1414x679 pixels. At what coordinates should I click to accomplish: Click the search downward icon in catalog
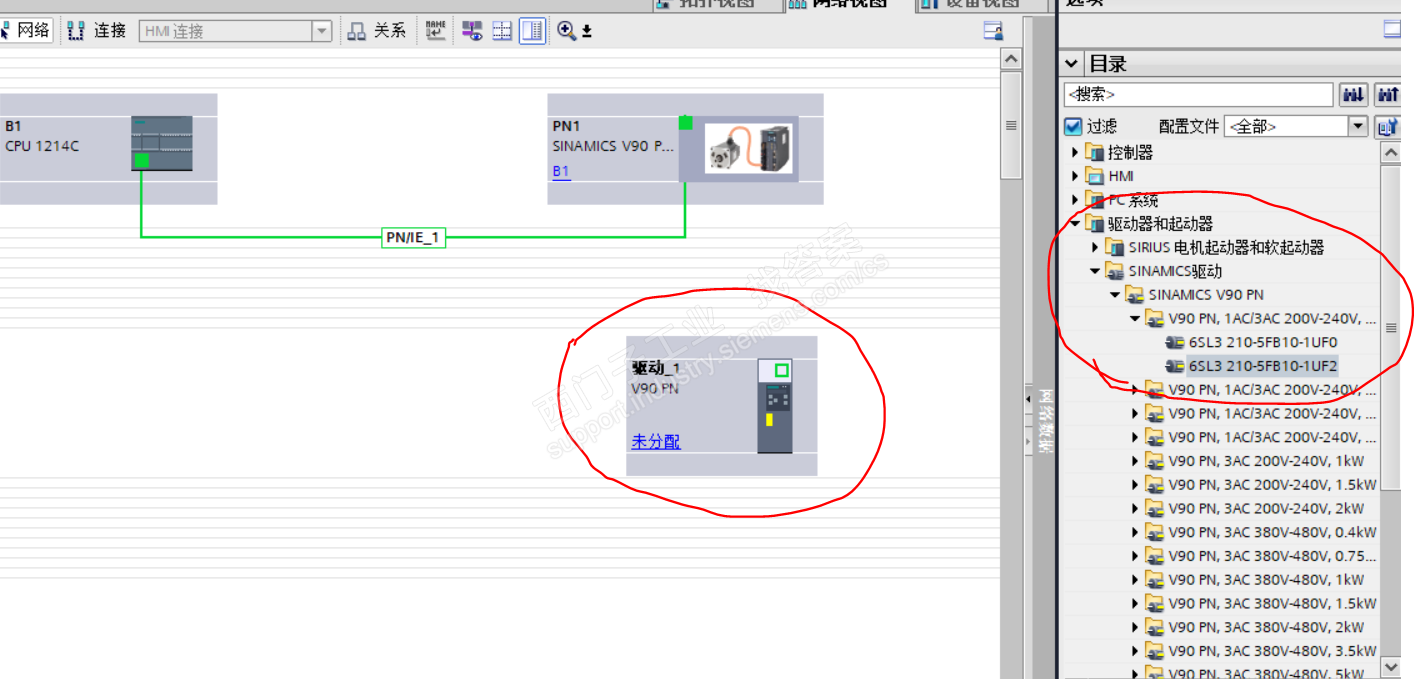point(1354,95)
